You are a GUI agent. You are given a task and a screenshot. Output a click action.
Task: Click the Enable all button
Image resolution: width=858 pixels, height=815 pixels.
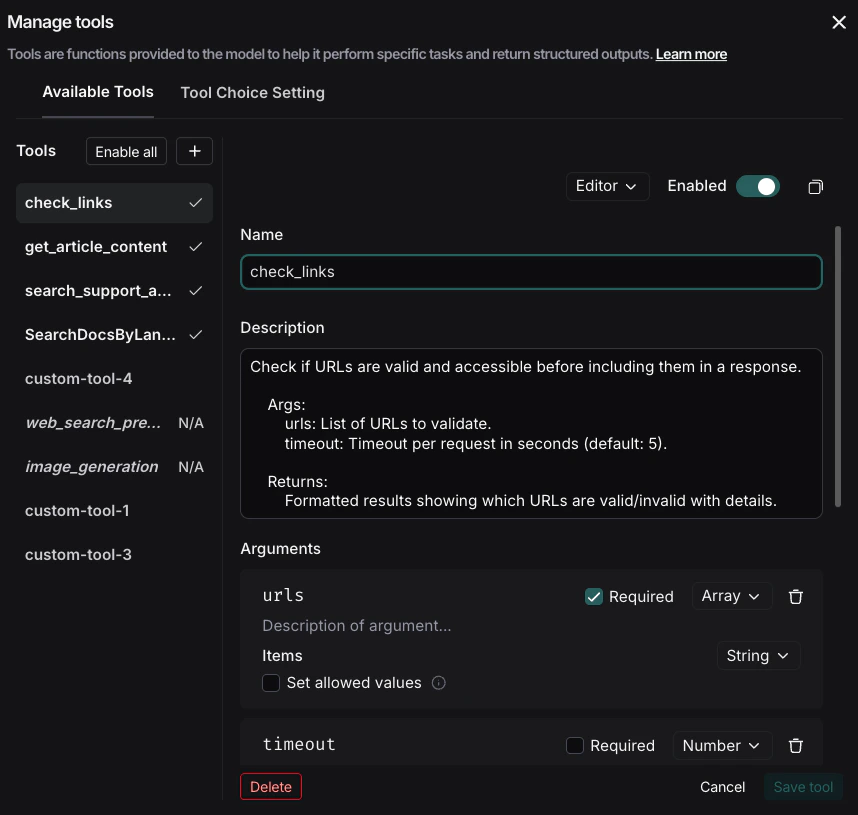click(x=126, y=151)
